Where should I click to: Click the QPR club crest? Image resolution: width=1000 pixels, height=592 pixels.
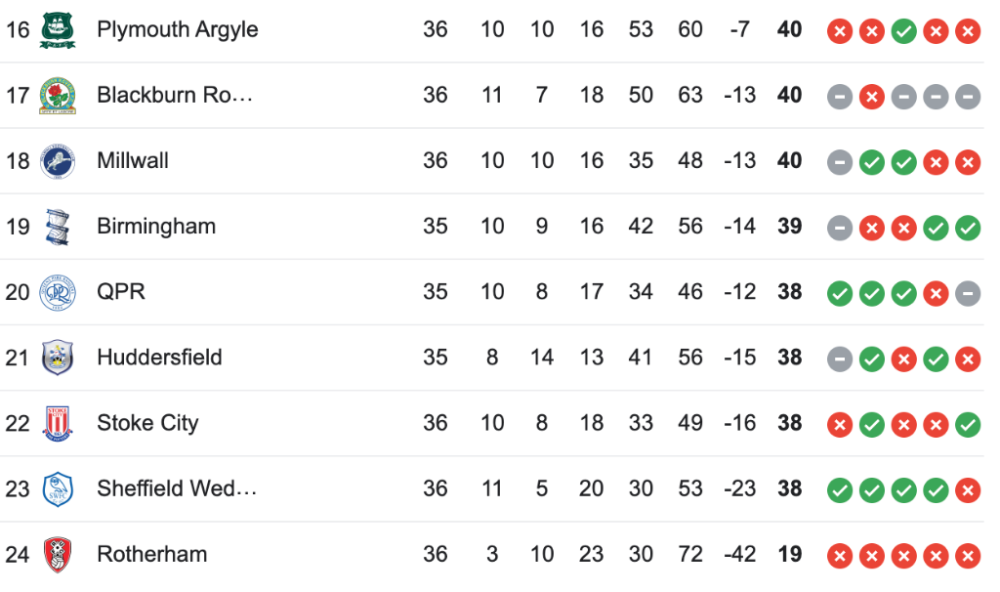pyautogui.click(x=57, y=292)
